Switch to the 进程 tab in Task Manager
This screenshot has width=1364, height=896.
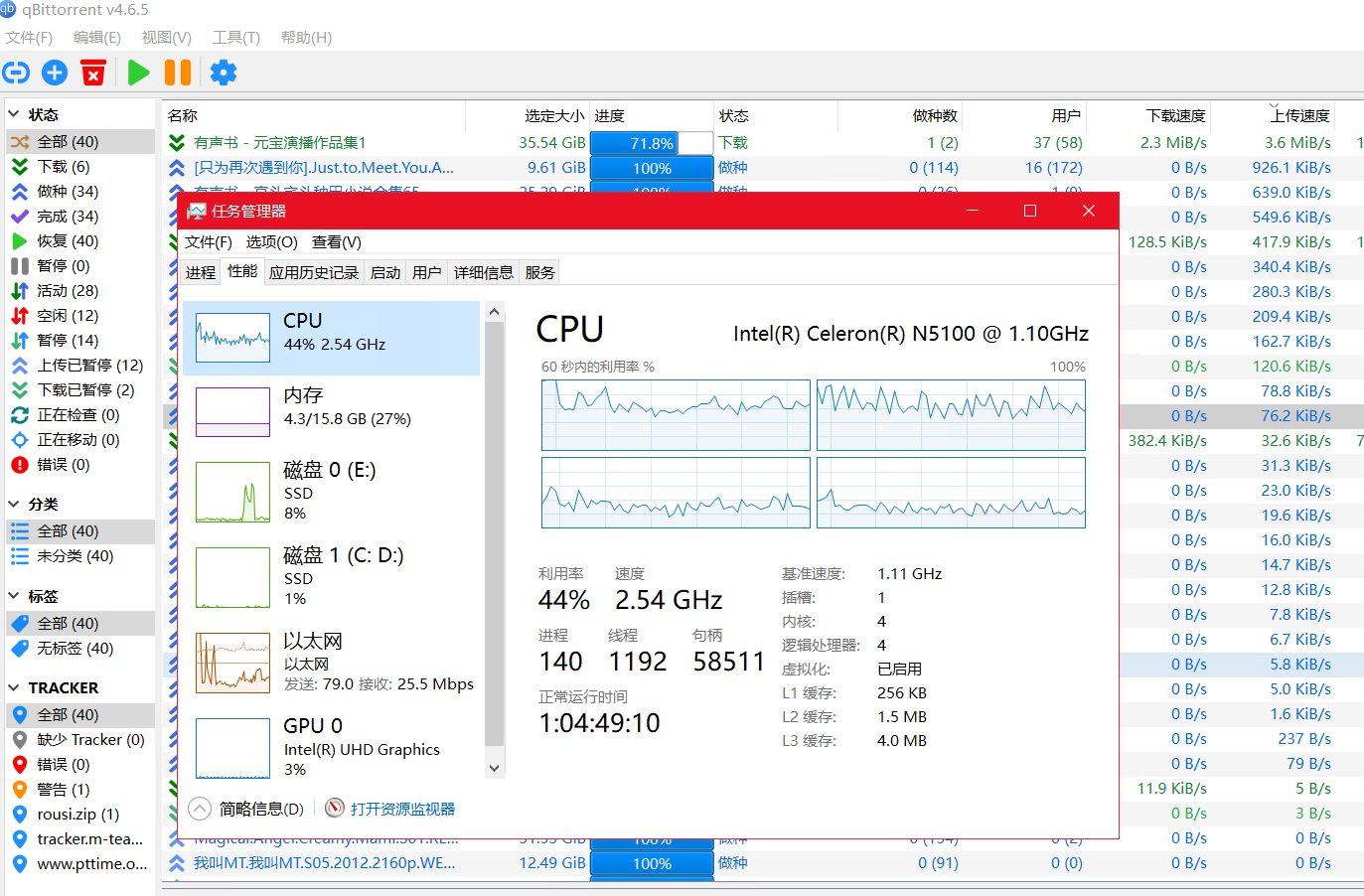tap(200, 272)
